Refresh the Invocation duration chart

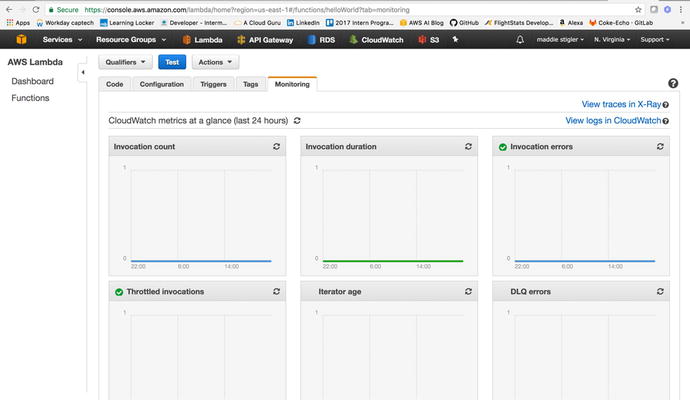coord(468,147)
